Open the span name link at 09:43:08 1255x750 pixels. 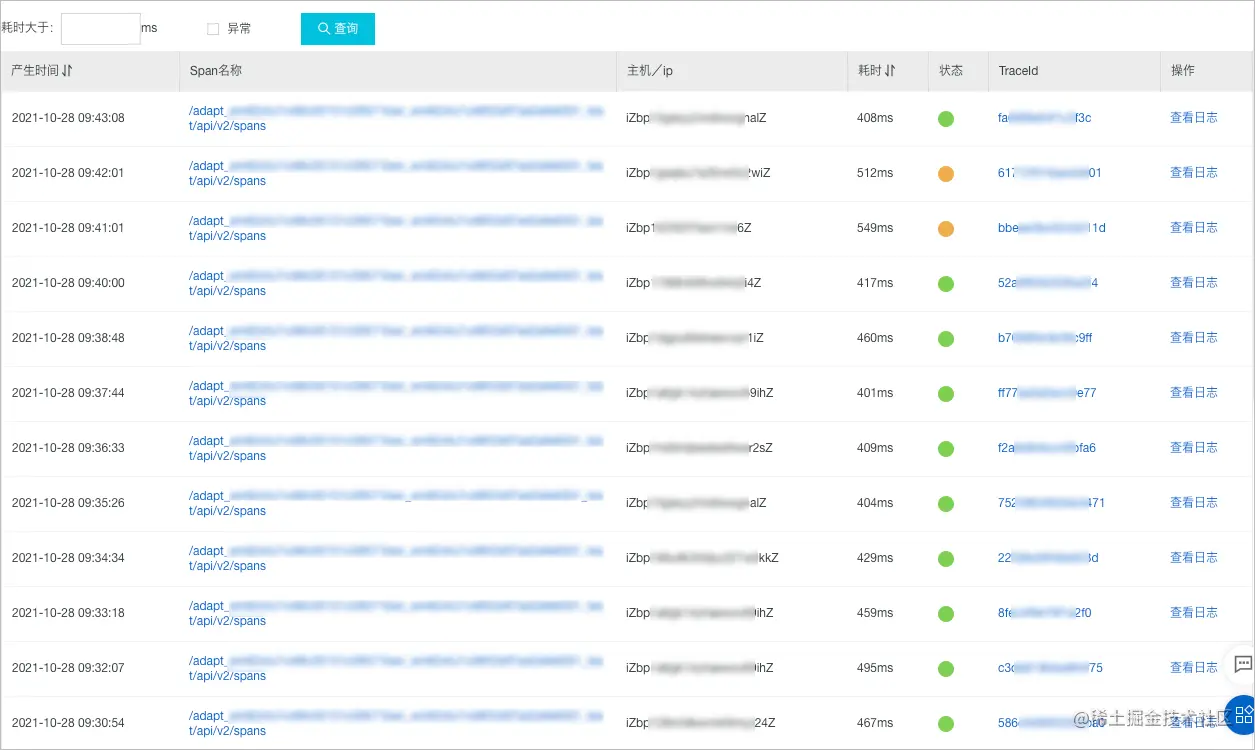point(396,118)
